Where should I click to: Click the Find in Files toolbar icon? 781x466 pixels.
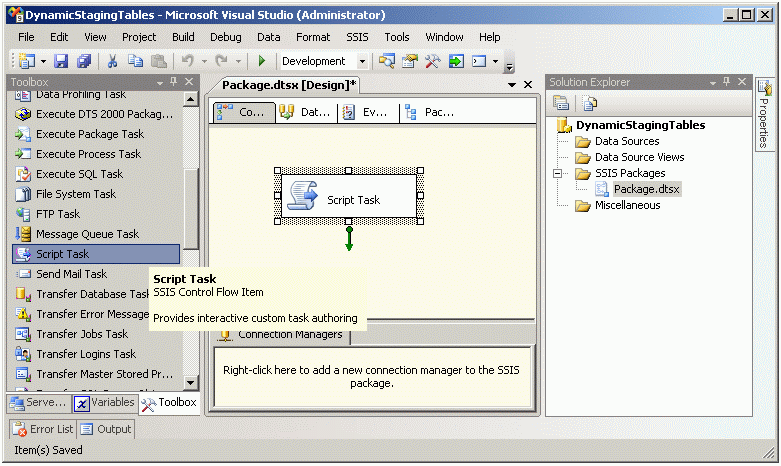tap(387, 61)
